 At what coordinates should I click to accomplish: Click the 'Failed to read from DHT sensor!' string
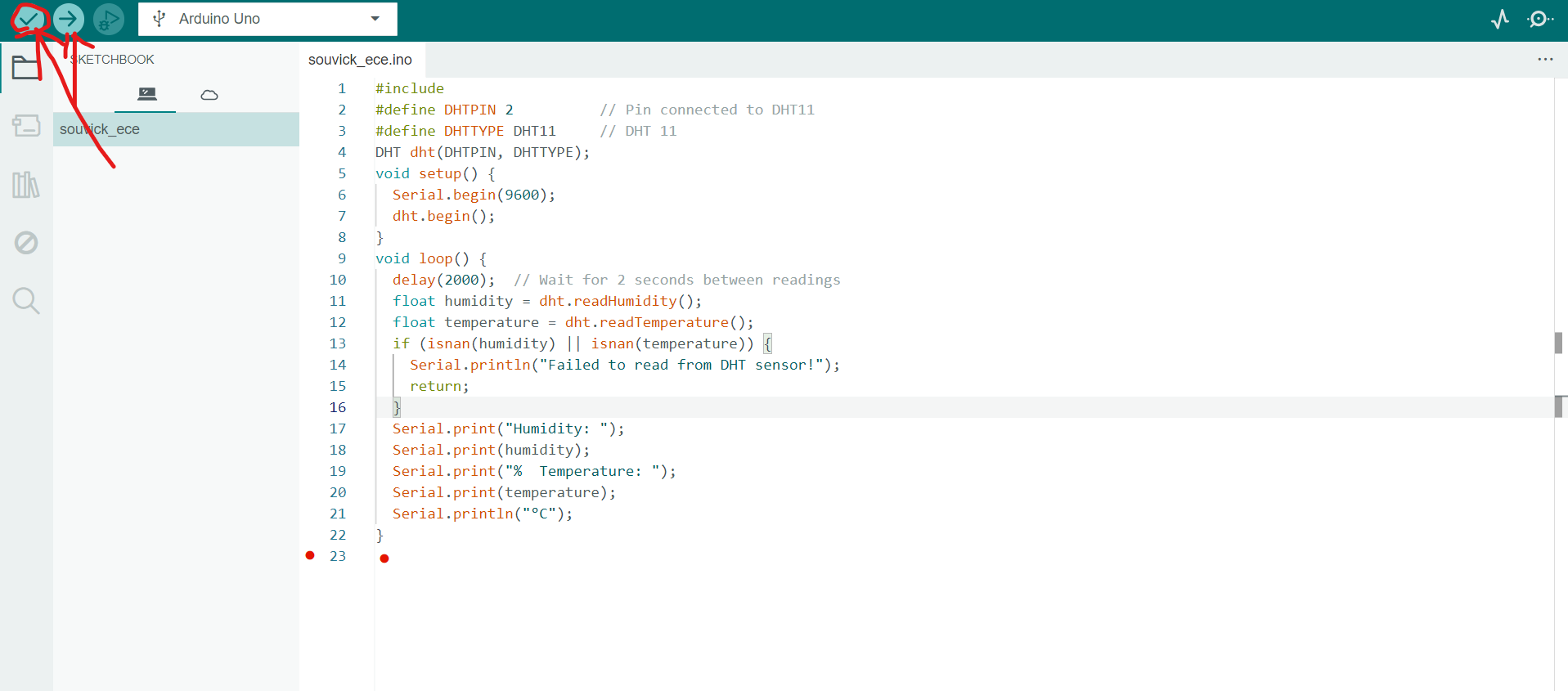click(x=681, y=365)
